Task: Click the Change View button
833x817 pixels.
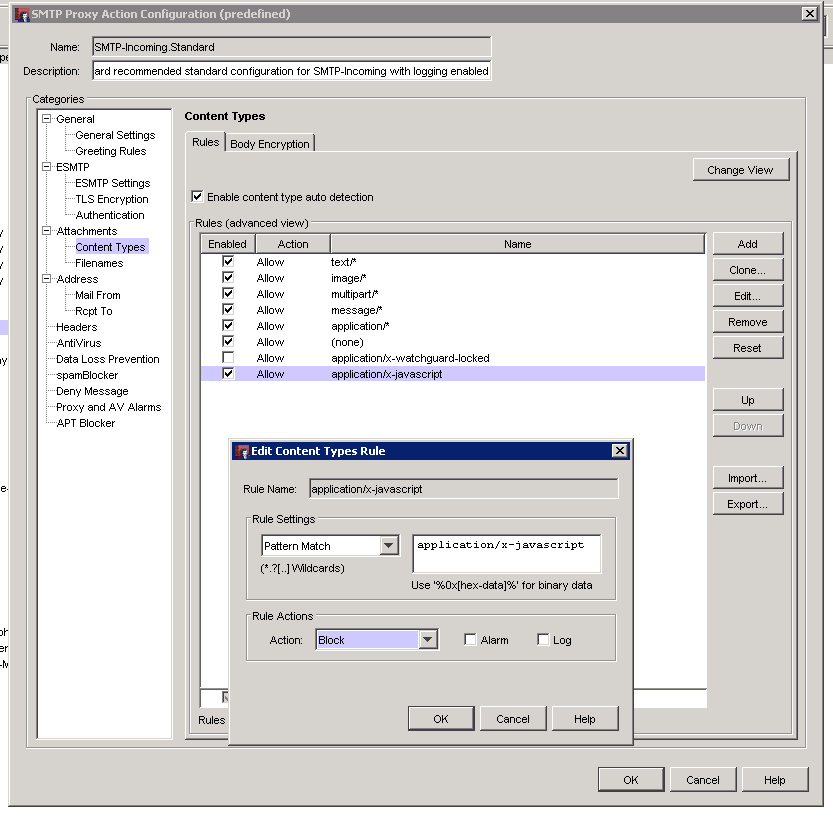Action: click(740, 170)
